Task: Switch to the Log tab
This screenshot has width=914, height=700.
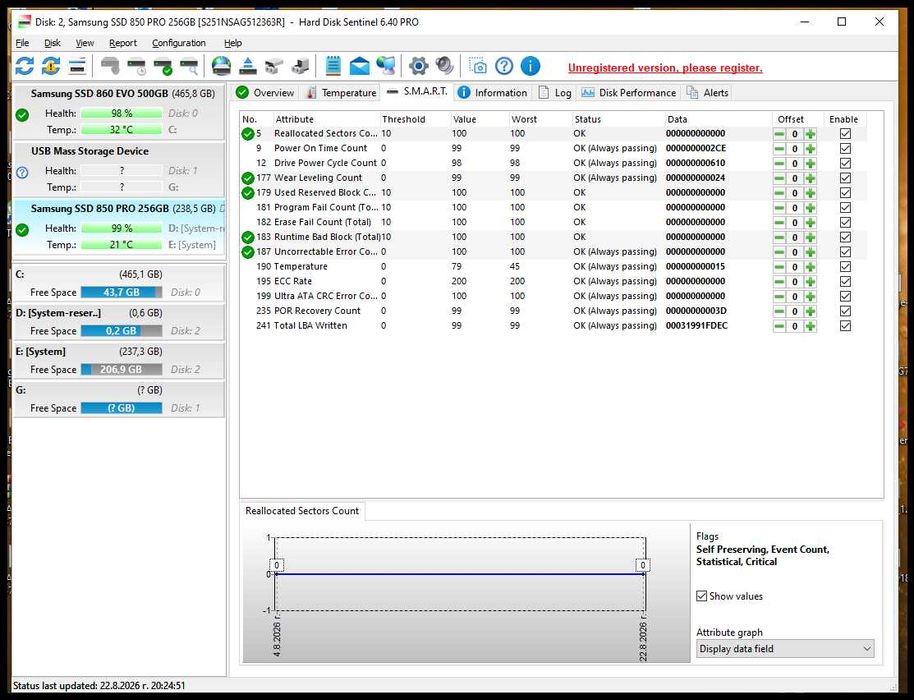Action: tap(555, 93)
